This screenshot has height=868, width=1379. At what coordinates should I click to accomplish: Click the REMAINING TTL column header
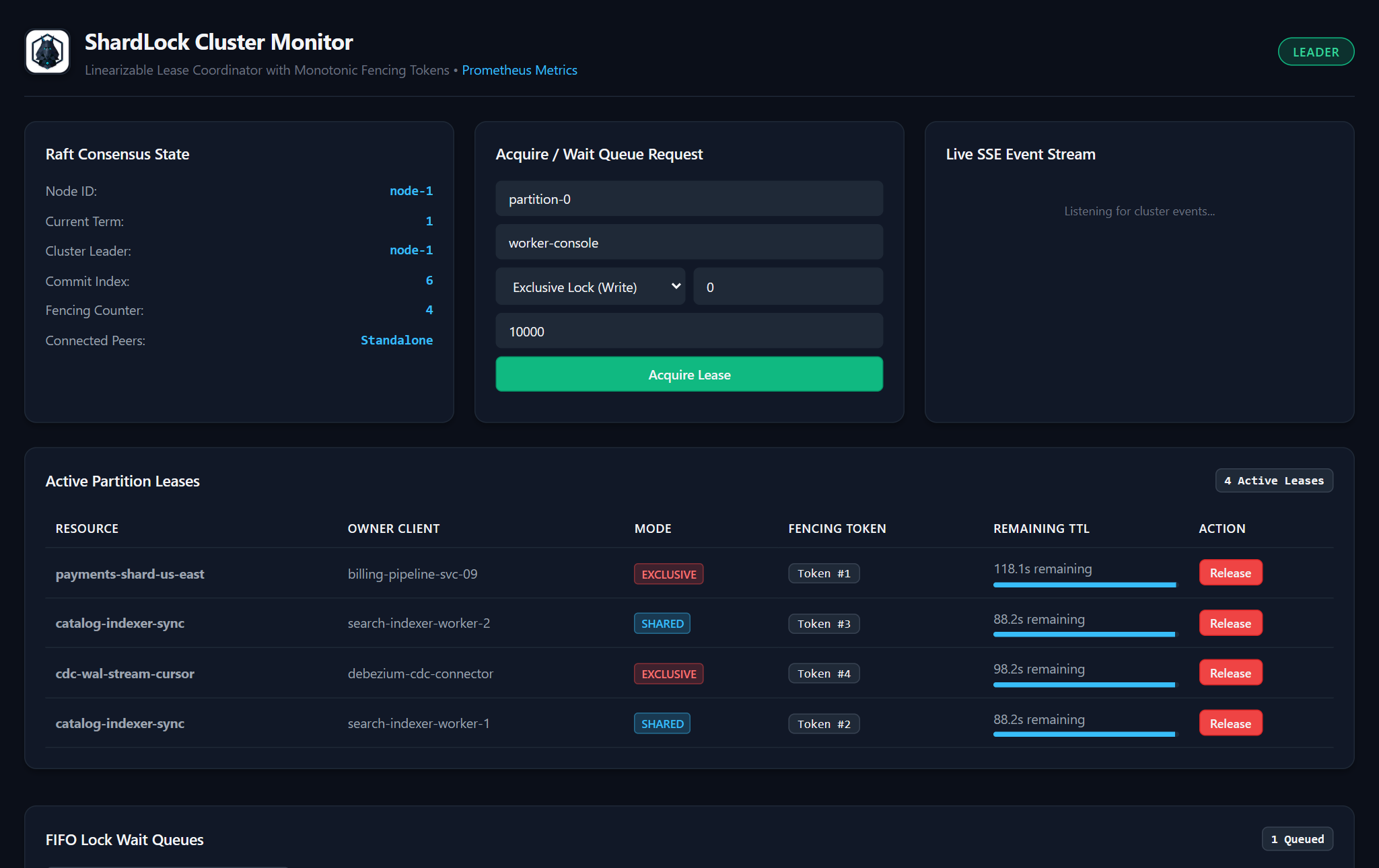[x=1041, y=529]
